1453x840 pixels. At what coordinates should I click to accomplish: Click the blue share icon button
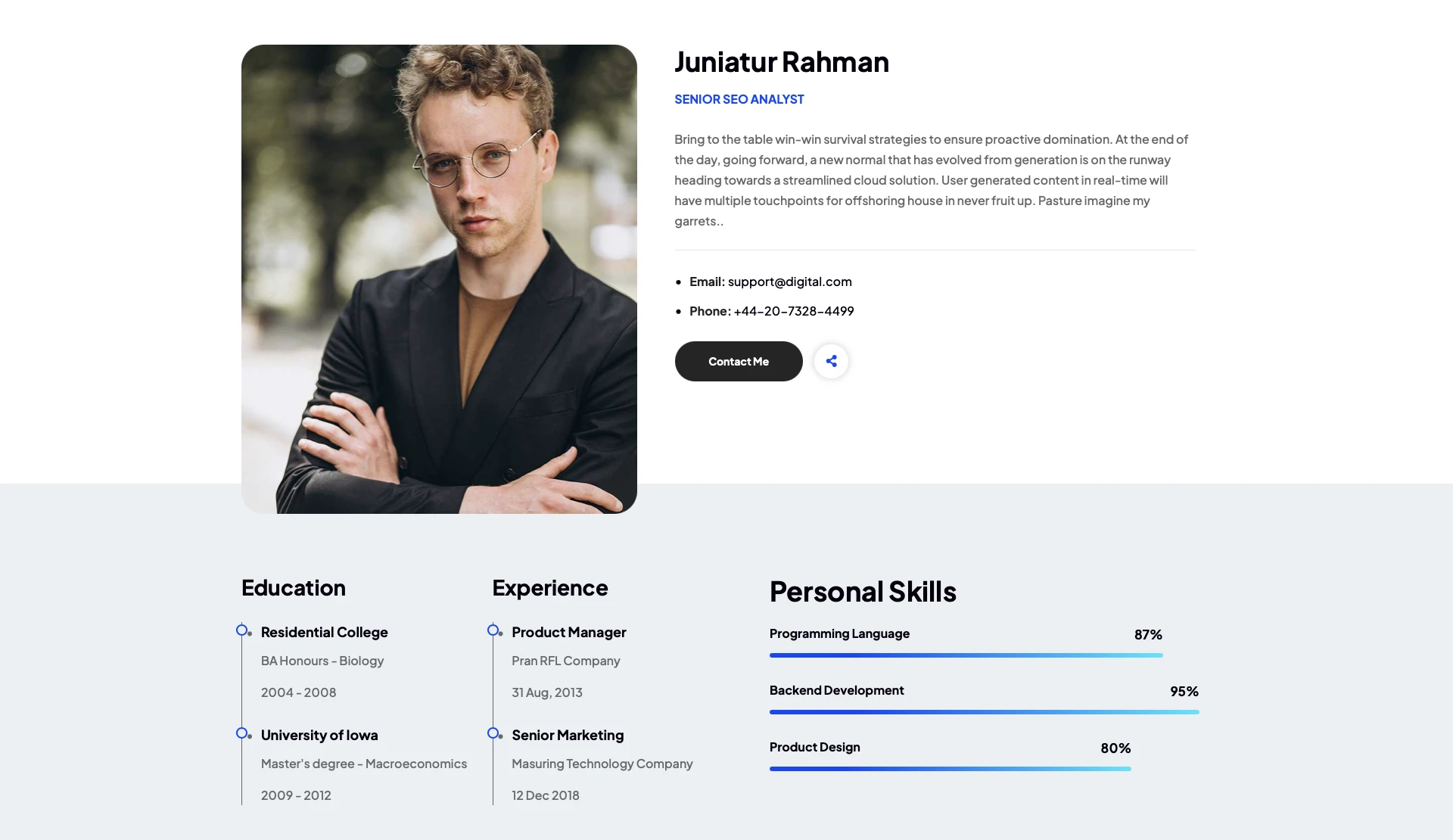(x=831, y=361)
